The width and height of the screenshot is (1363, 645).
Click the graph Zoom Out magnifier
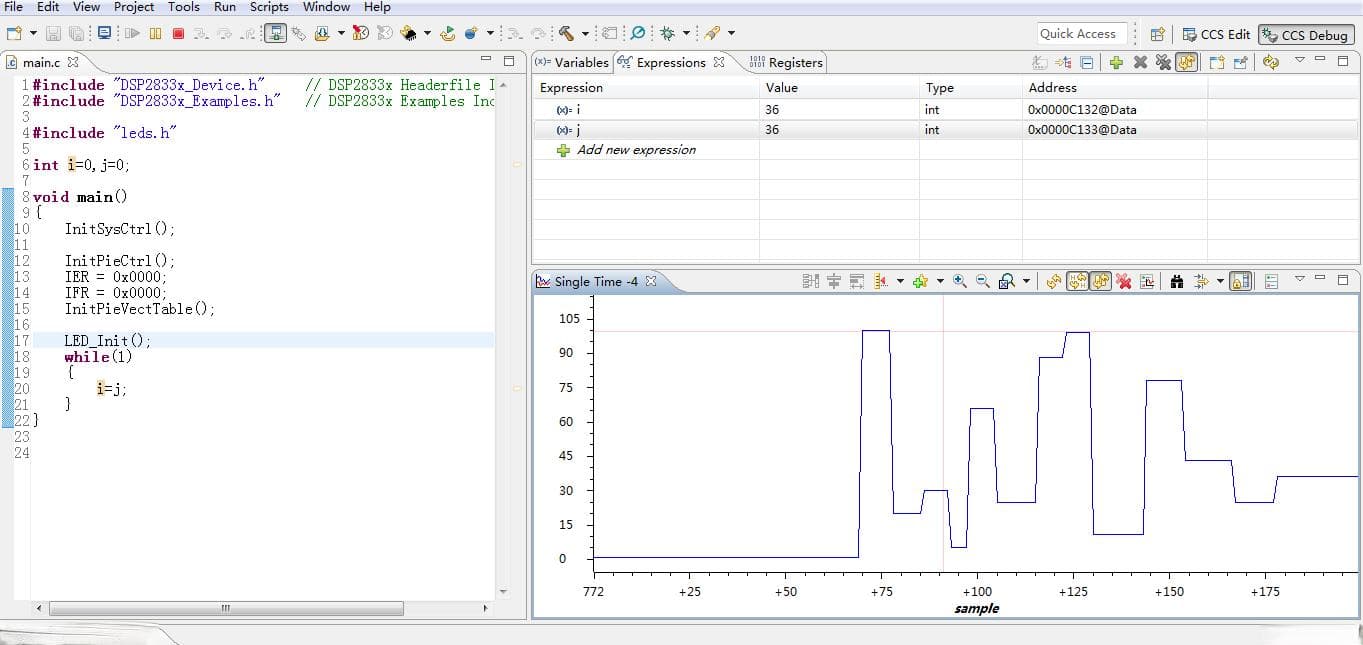click(983, 281)
